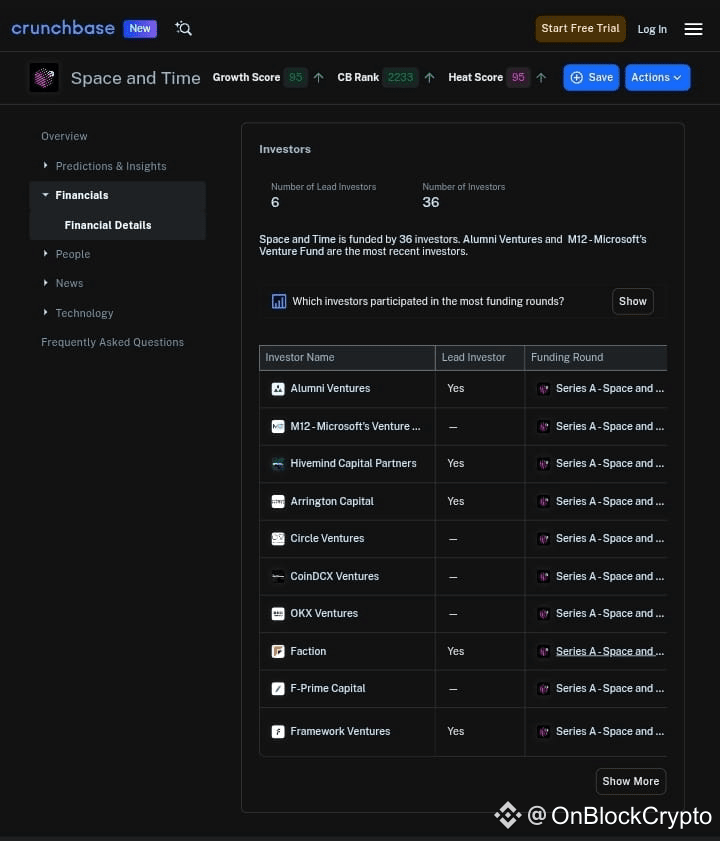Open the hamburger menu
The image size is (720, 841).
click(x=693, y=29)
